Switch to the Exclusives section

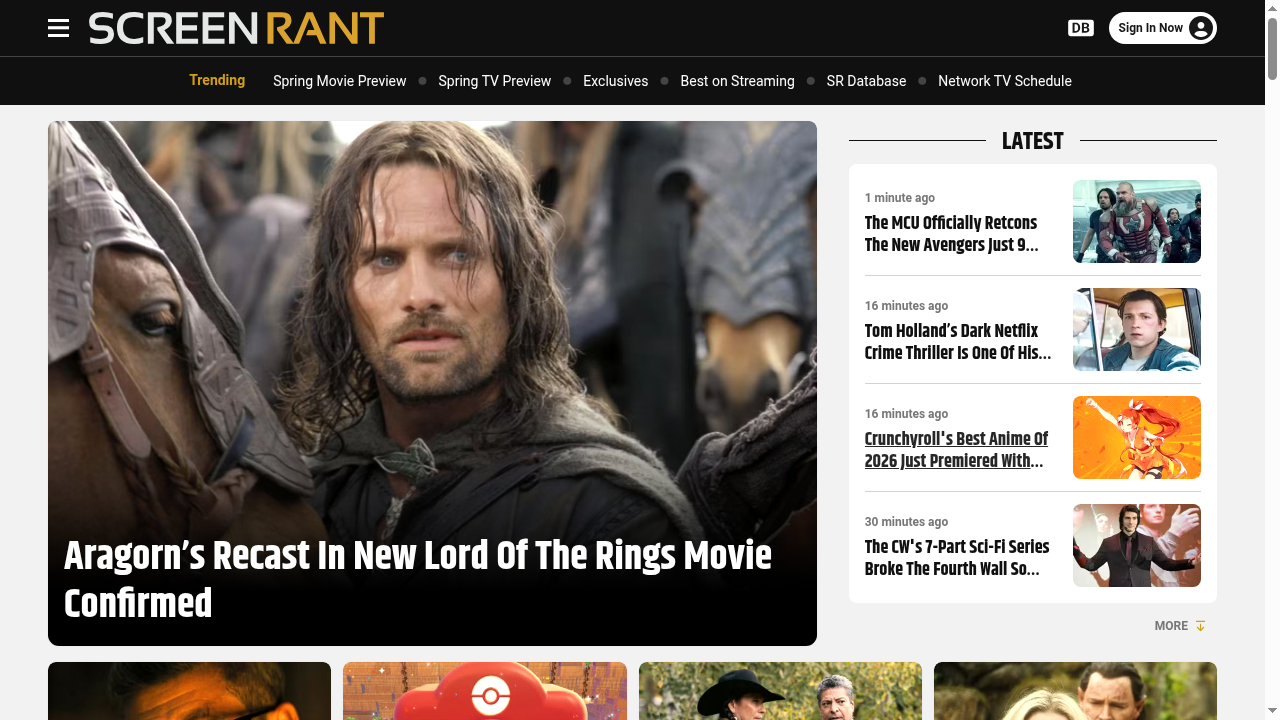tap(615, 81)
